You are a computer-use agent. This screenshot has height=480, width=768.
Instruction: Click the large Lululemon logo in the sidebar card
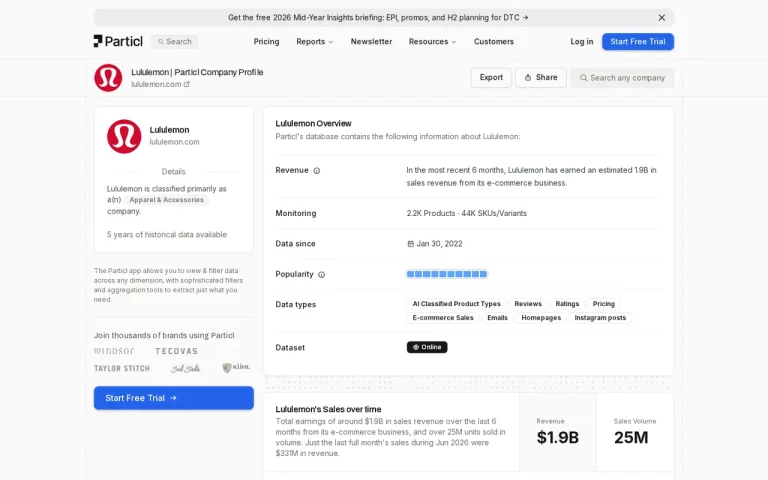124,136
